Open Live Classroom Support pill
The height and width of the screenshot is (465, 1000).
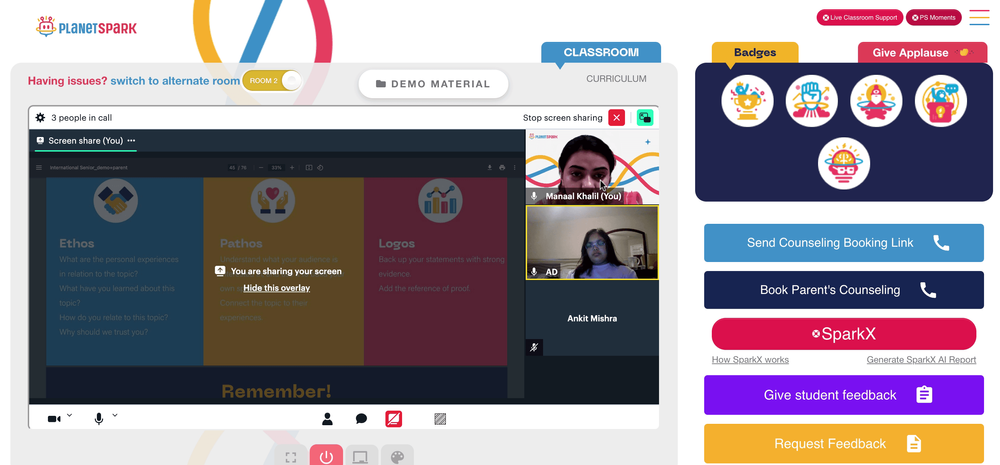tap(860, 17)
